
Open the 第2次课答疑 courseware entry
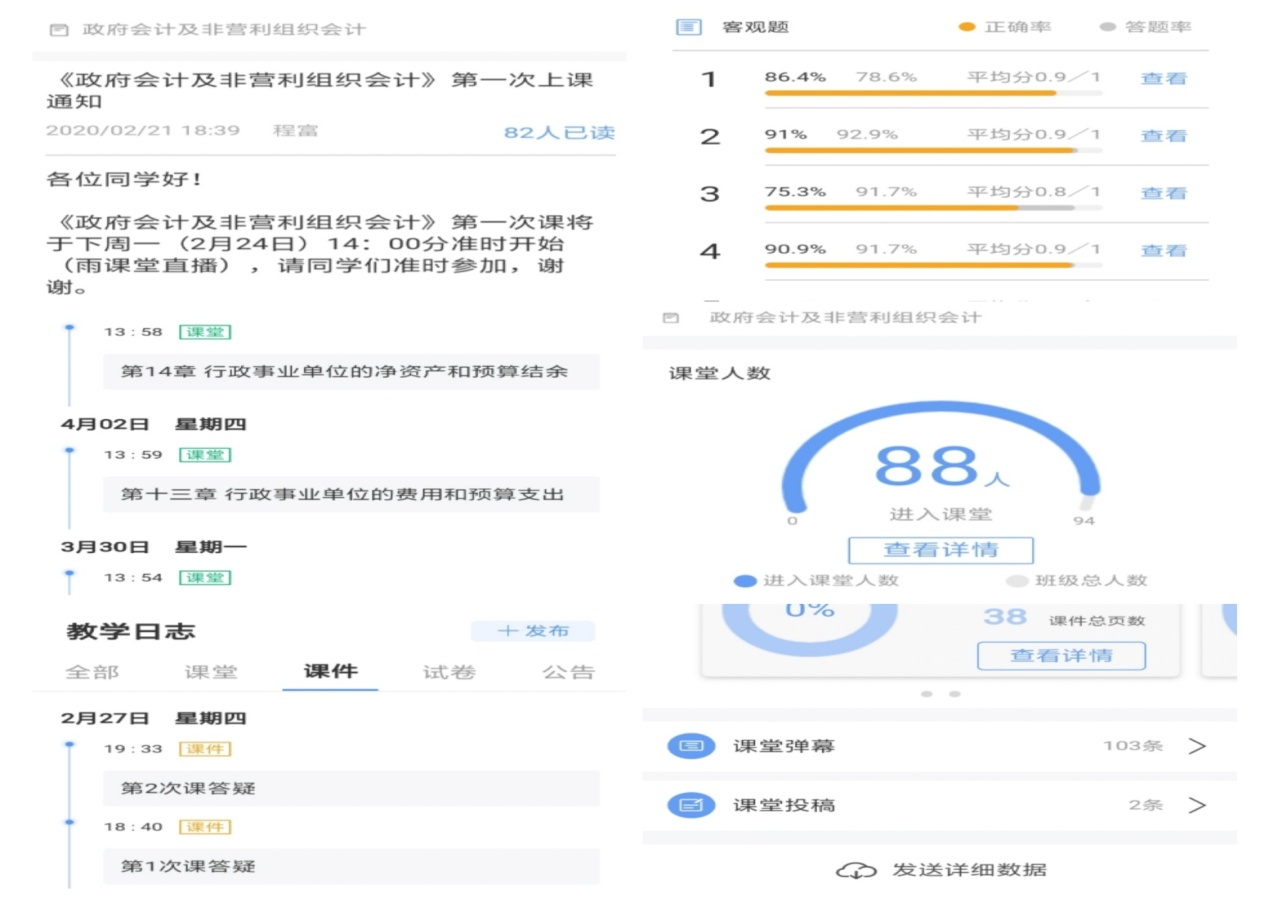351,788
